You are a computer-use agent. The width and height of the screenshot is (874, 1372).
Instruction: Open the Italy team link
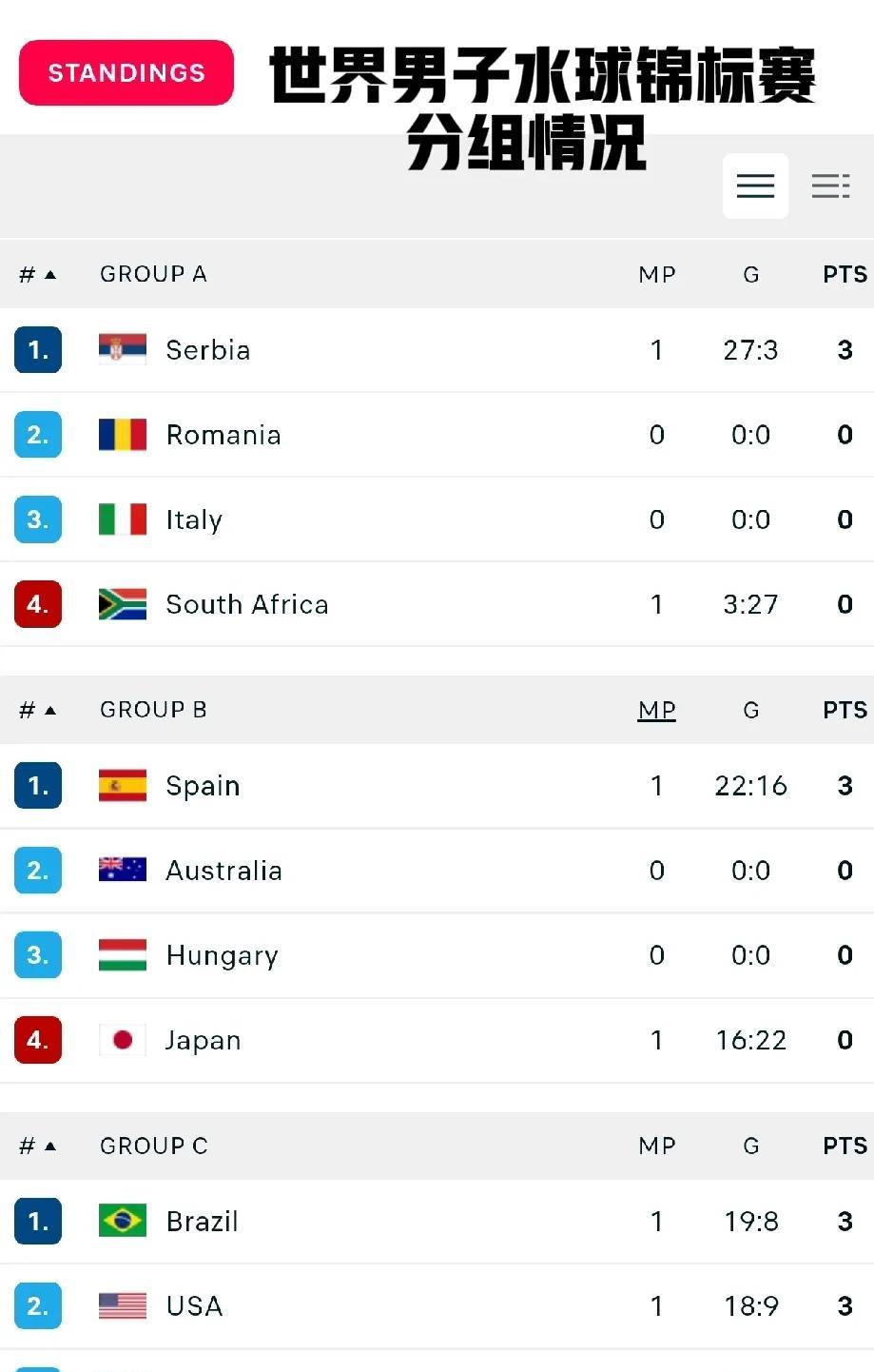pos(194,519)
